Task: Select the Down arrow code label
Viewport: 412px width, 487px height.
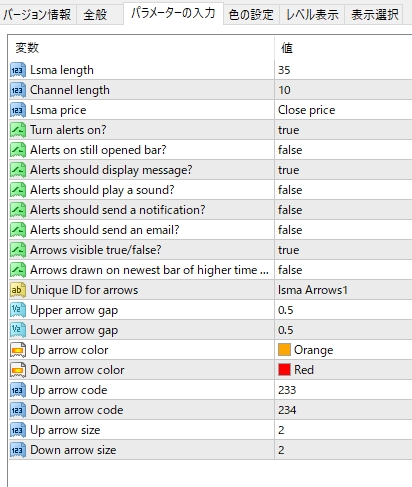Action: [77, 410]
